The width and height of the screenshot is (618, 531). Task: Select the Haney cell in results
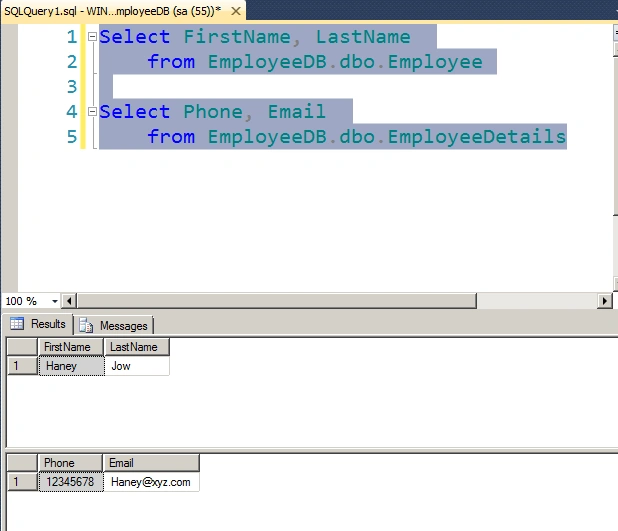click(72, 366)
